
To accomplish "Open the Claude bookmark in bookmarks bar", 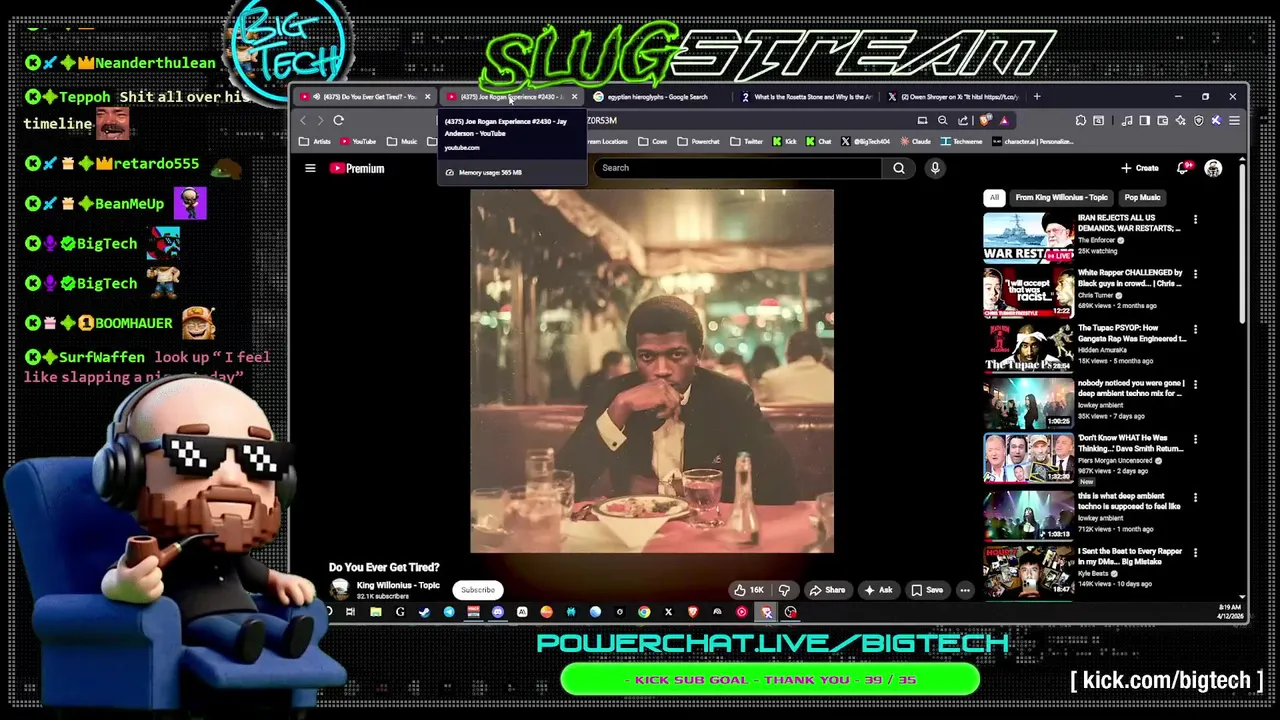I will click(x=915, y=142).
